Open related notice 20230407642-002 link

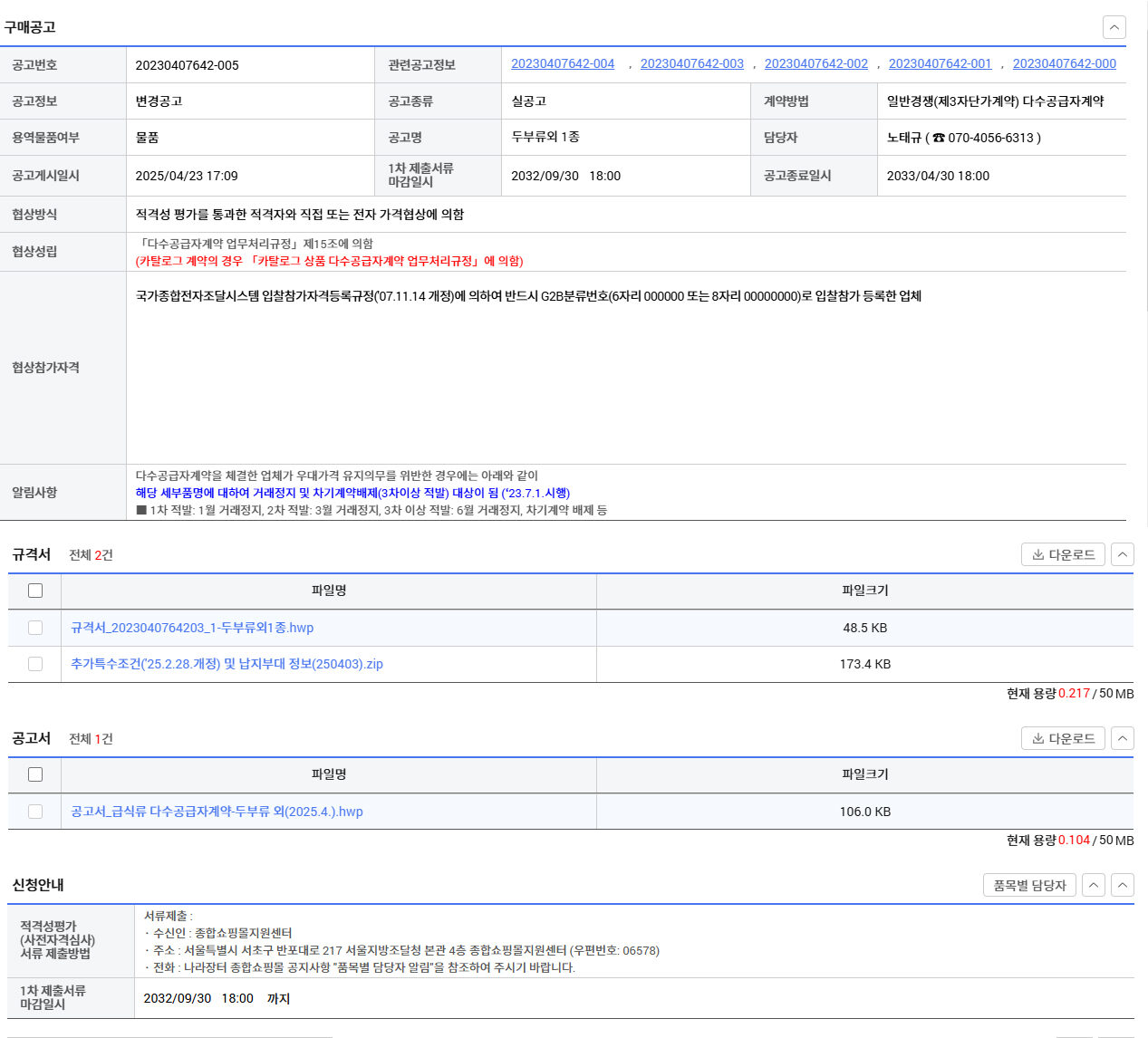tap(815, 63)
